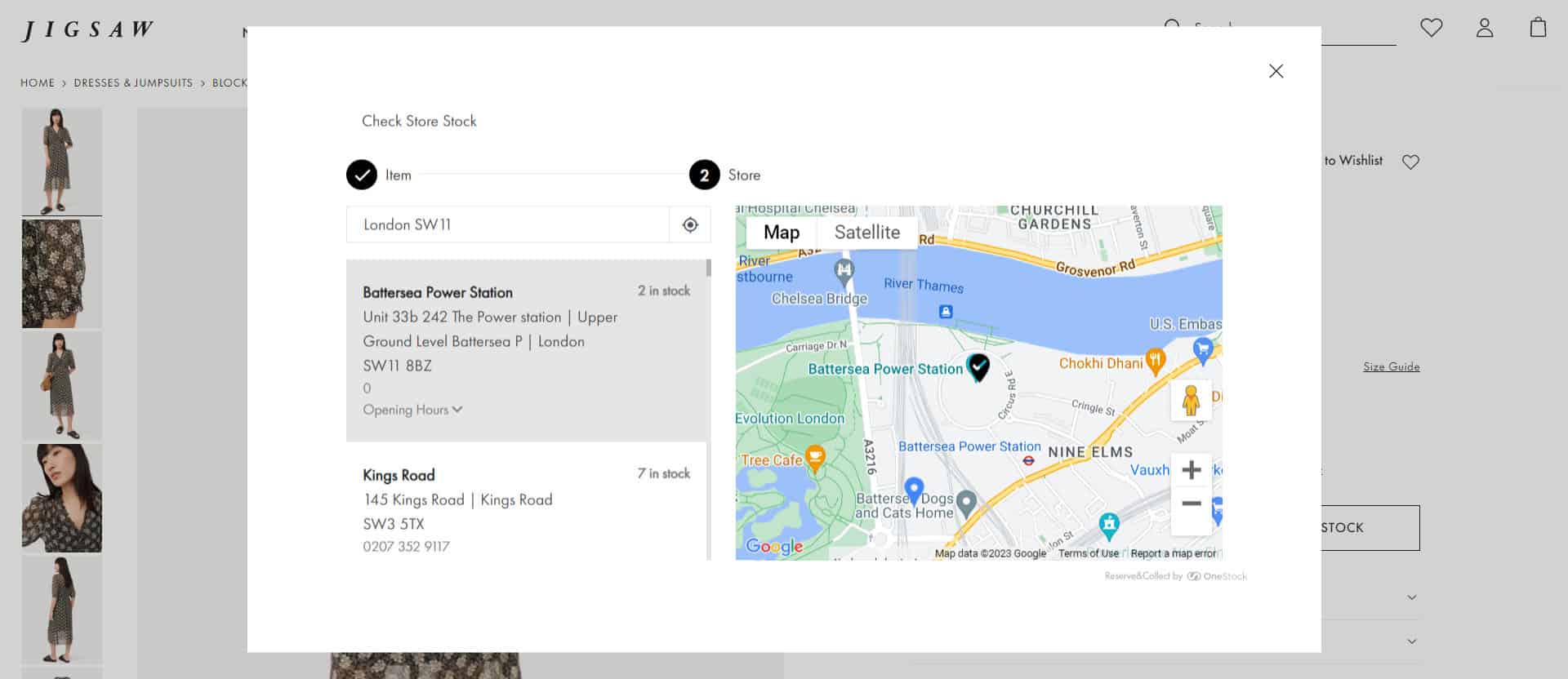
Task: Click the store list scrollbar
Action: (708, 268)
